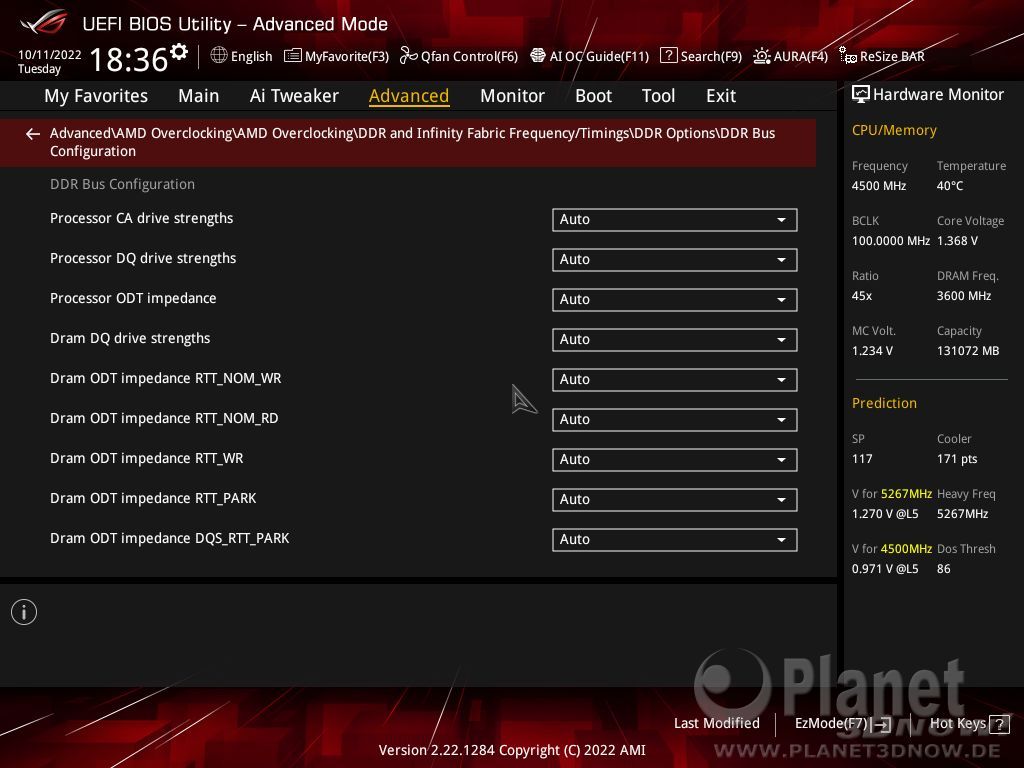Go back using the breadcrumb arrow

click(x=33, y=134)
